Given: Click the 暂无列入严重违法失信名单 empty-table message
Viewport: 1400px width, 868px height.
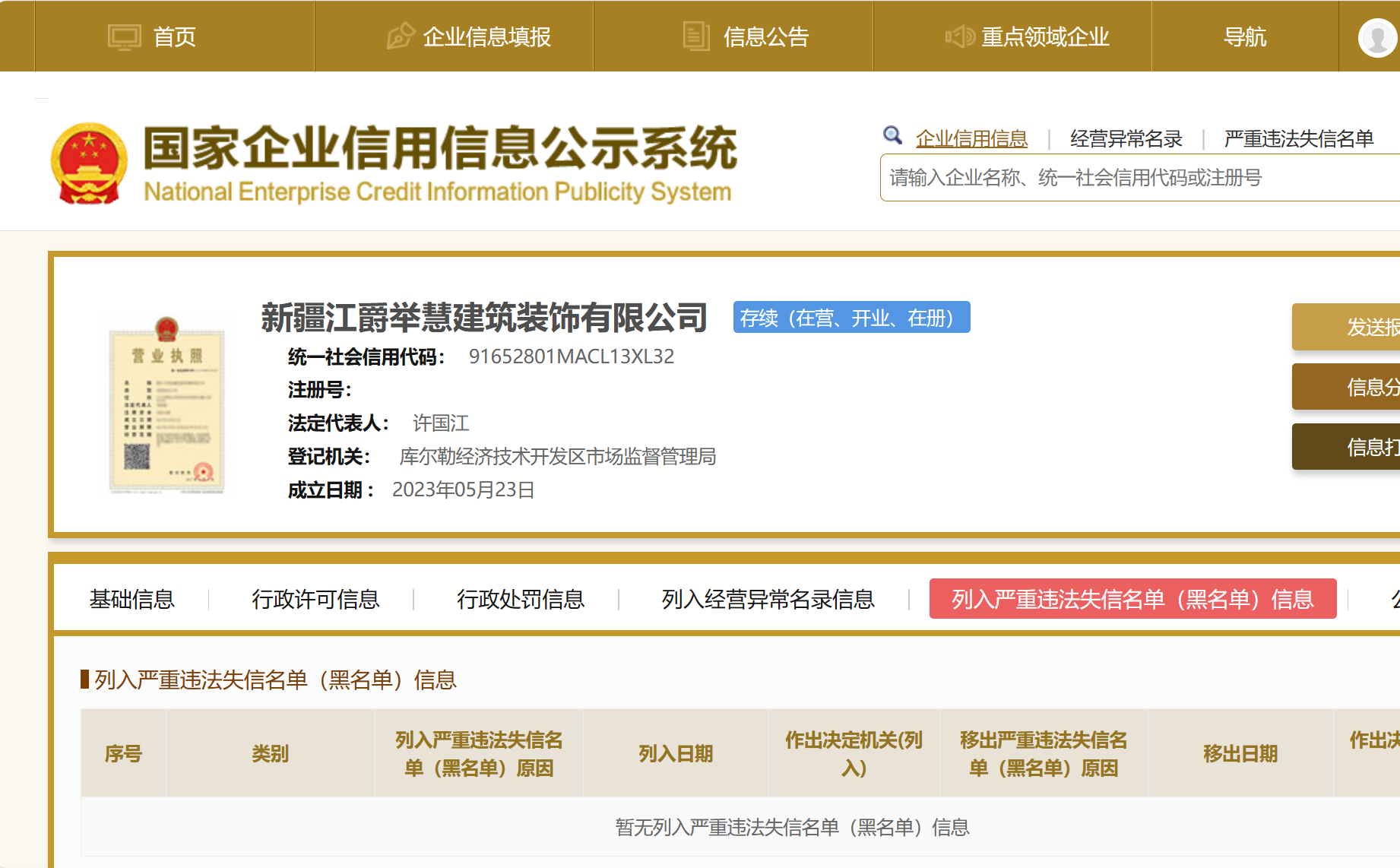Looking at the screenshot, I should click(792, 827).
